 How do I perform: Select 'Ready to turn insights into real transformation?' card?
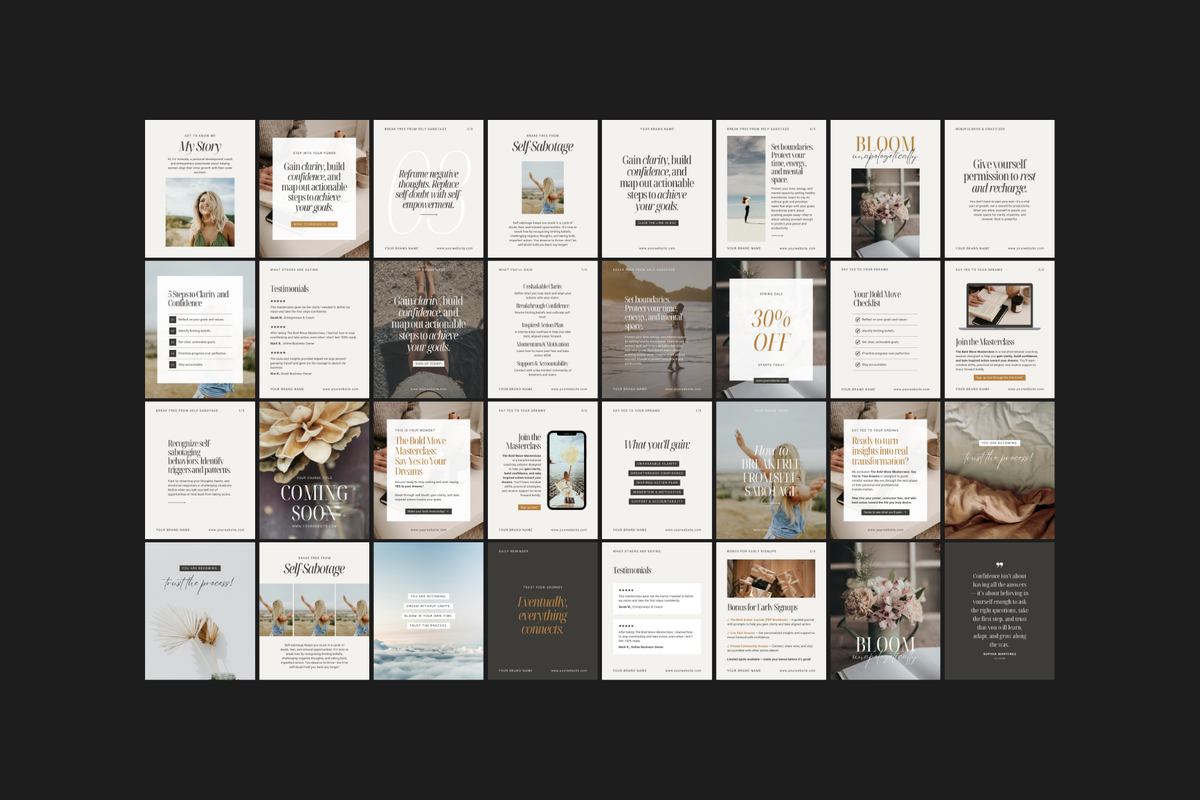885,471
